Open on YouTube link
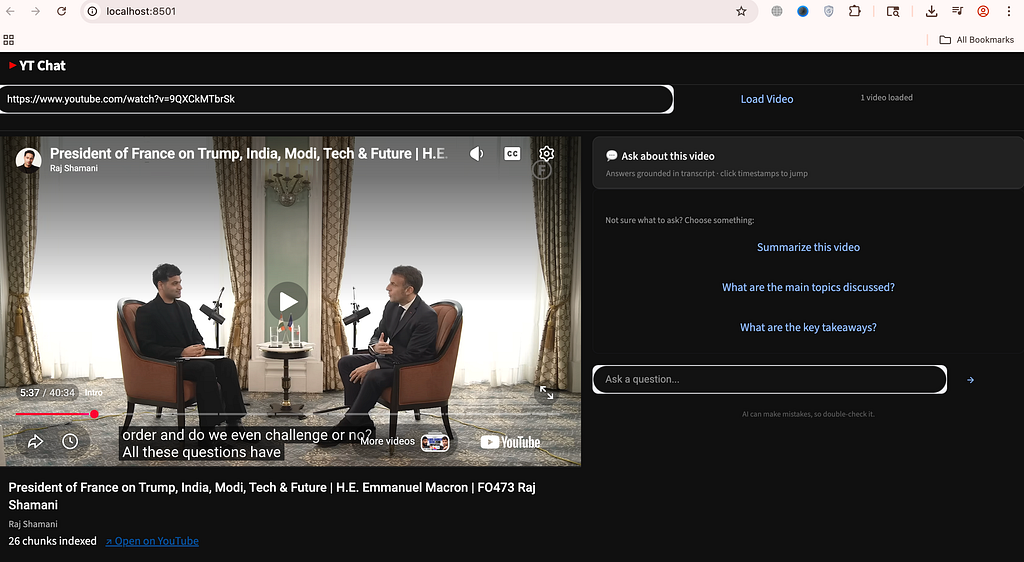1024x562 pixels. point(152,541)
